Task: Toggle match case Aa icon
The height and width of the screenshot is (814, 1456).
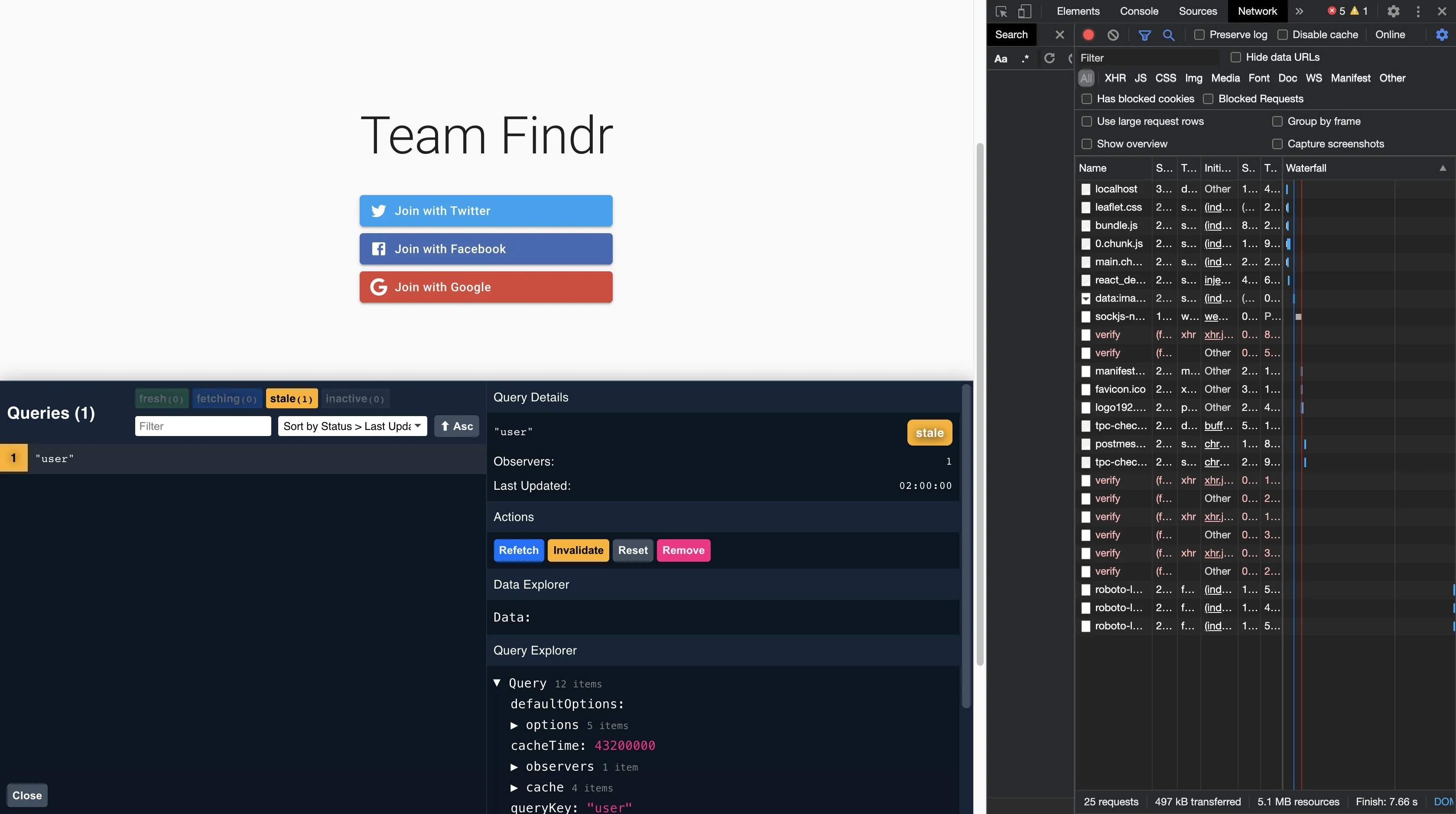Action: [x=1001, y=59]
